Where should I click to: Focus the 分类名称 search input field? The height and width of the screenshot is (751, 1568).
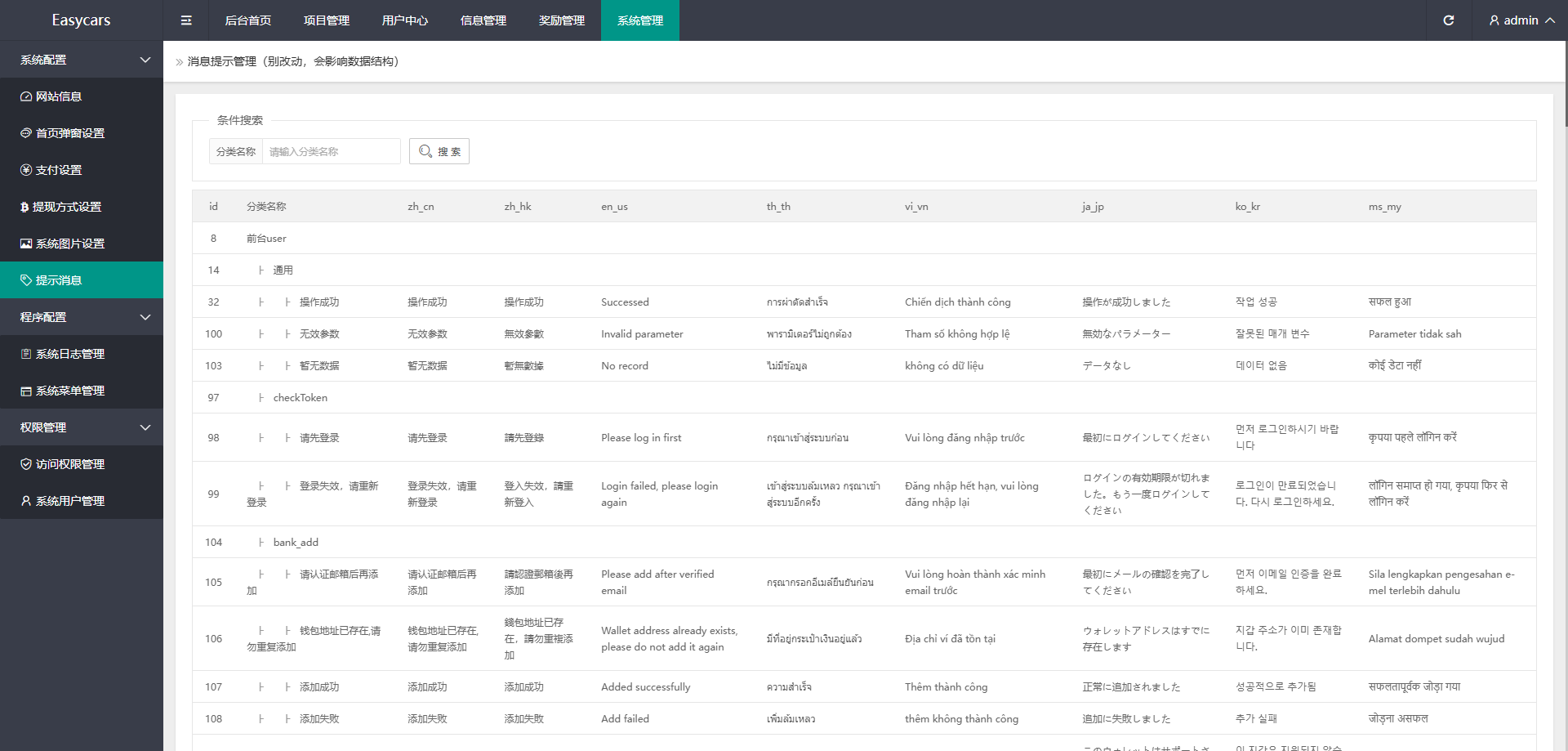click(x=331, y=151)
